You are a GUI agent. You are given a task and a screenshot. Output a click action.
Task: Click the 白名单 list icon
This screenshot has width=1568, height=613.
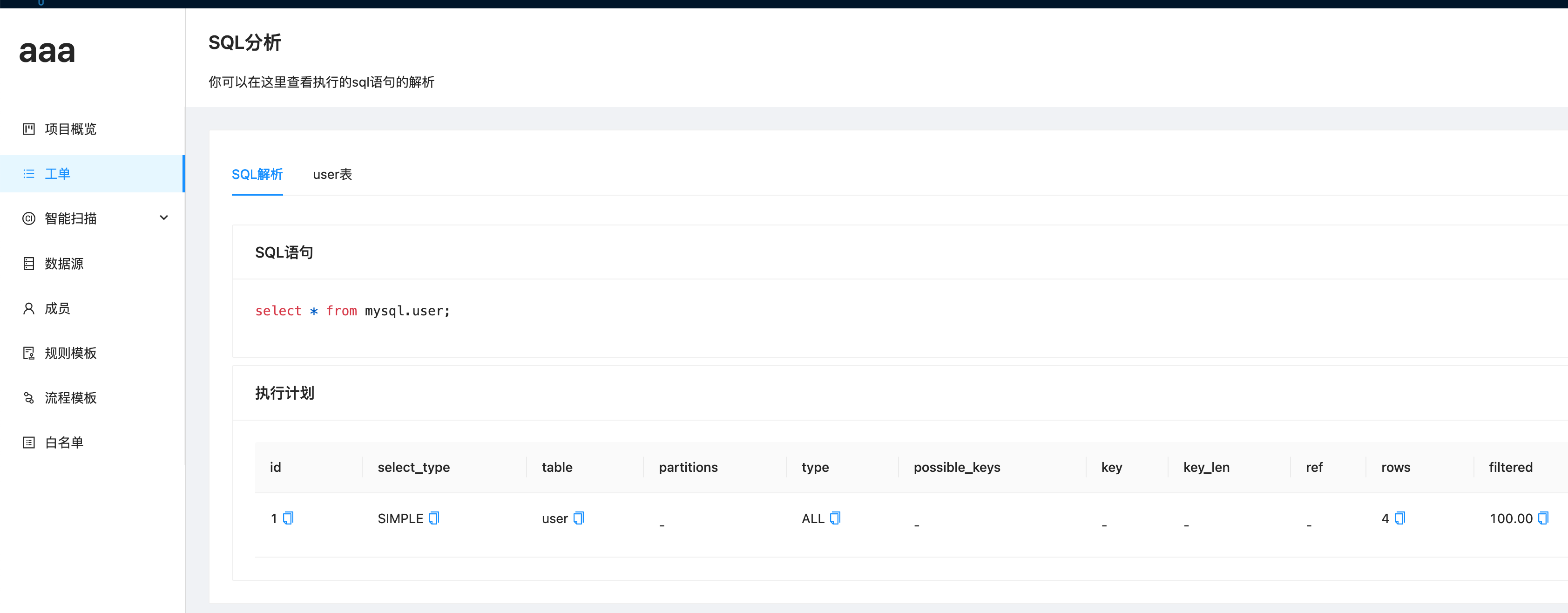[x=28, y=443]
